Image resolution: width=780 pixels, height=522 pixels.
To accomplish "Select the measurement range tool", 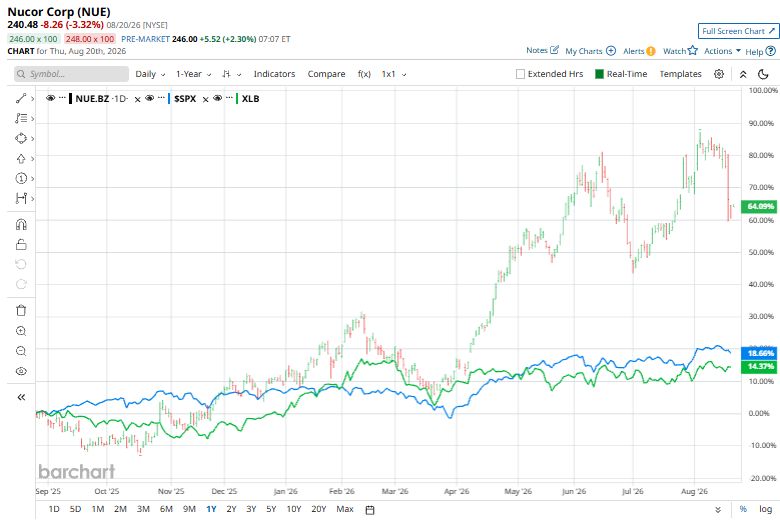I will coord(21,199).
